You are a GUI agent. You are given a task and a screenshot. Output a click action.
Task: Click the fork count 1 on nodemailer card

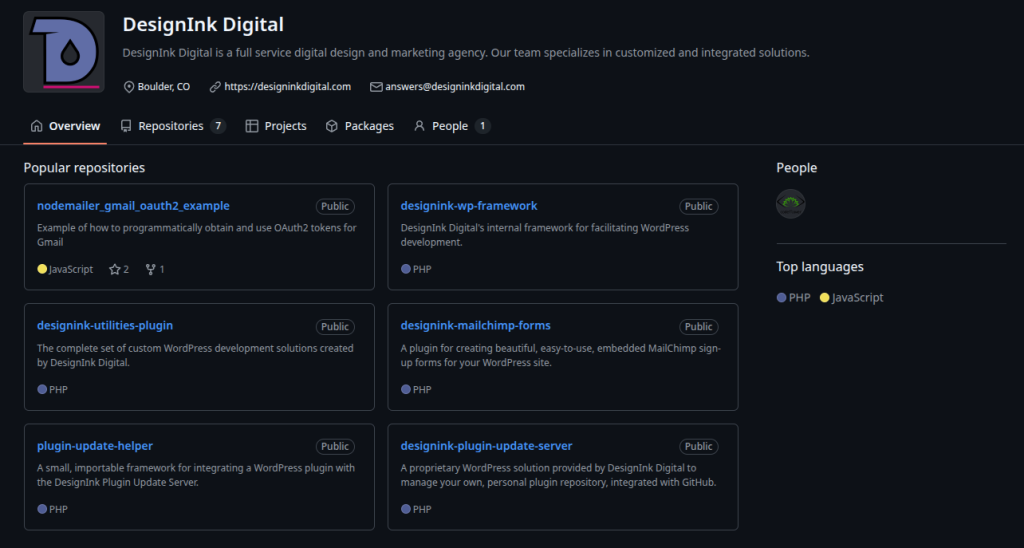coord(162,269)
